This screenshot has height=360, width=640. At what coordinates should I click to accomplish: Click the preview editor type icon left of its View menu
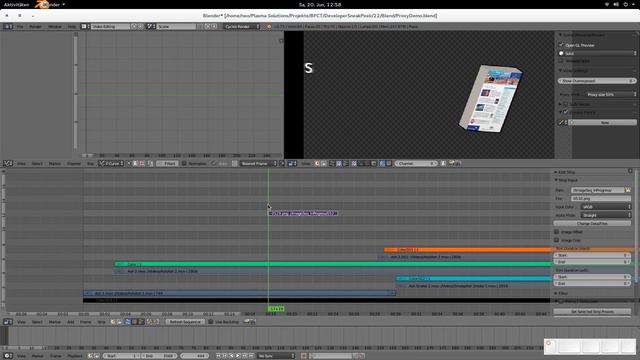click(292, 164)
